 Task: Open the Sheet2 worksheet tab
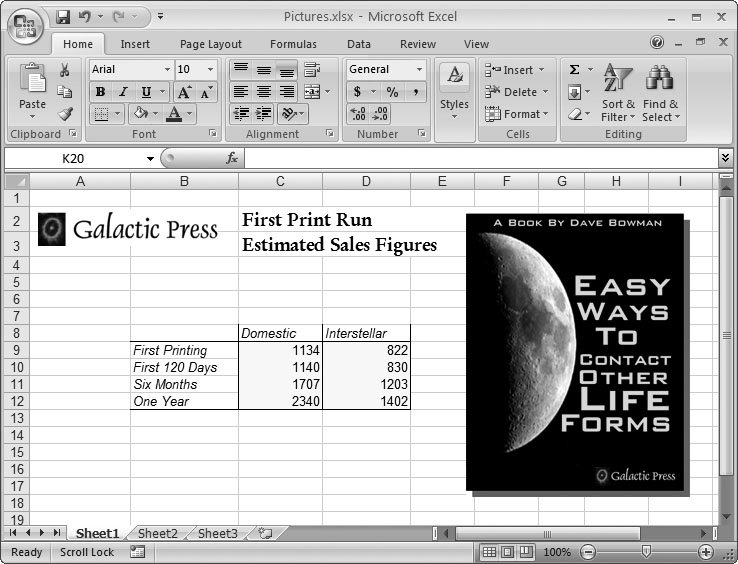coord(157,534)
